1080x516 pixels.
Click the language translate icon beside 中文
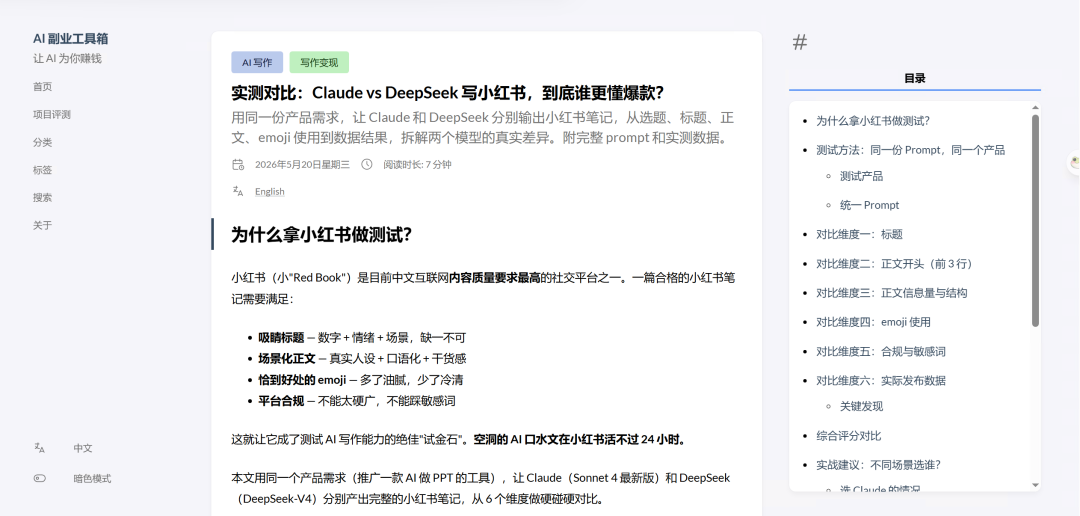(39, 448)
